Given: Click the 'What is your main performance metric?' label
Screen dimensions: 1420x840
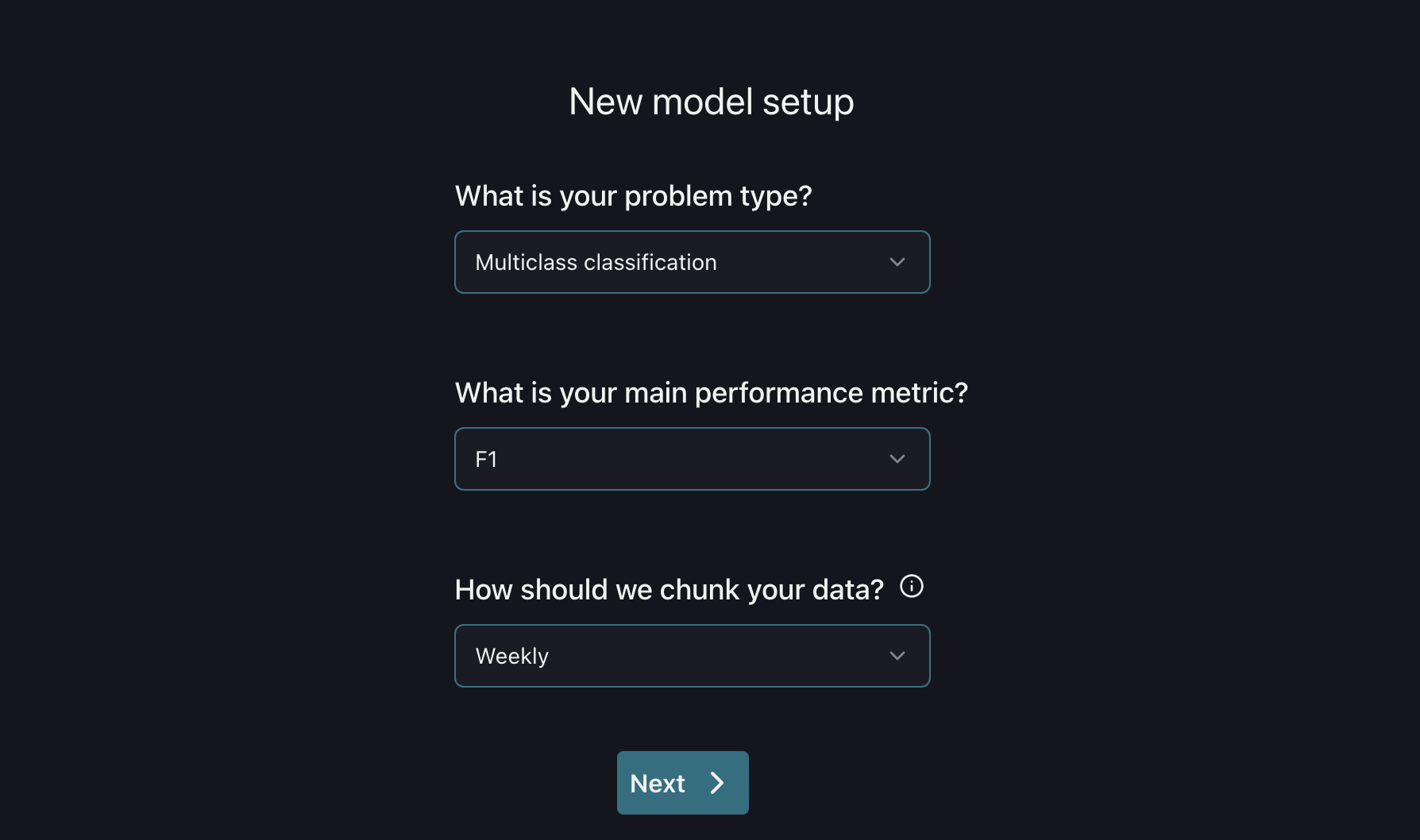Looking at the screenshot, I should [x=711, y=393].
